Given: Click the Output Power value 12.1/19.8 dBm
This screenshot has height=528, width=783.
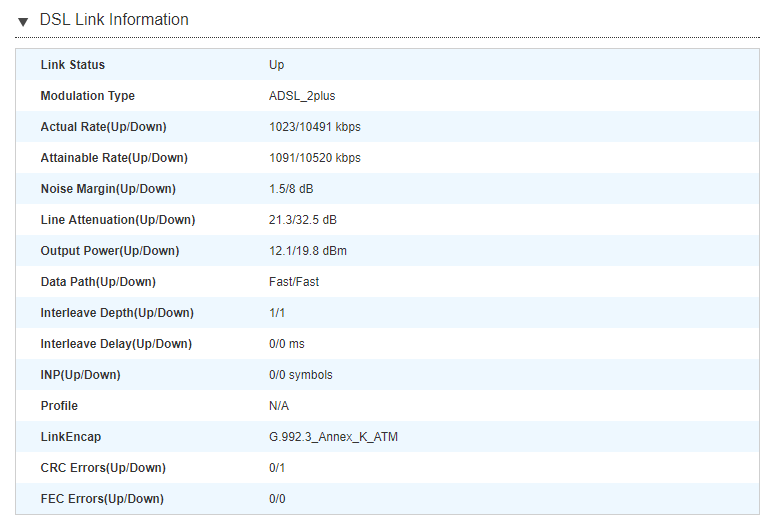Looking at the screenshot, I should click(x=308, y=251).
